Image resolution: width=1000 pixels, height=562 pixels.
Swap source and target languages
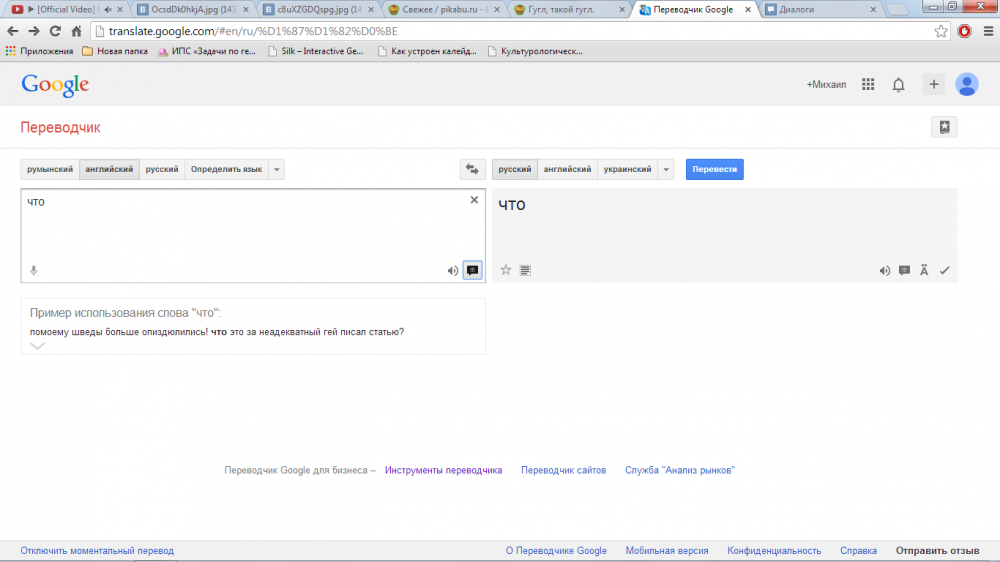point(472,169)
